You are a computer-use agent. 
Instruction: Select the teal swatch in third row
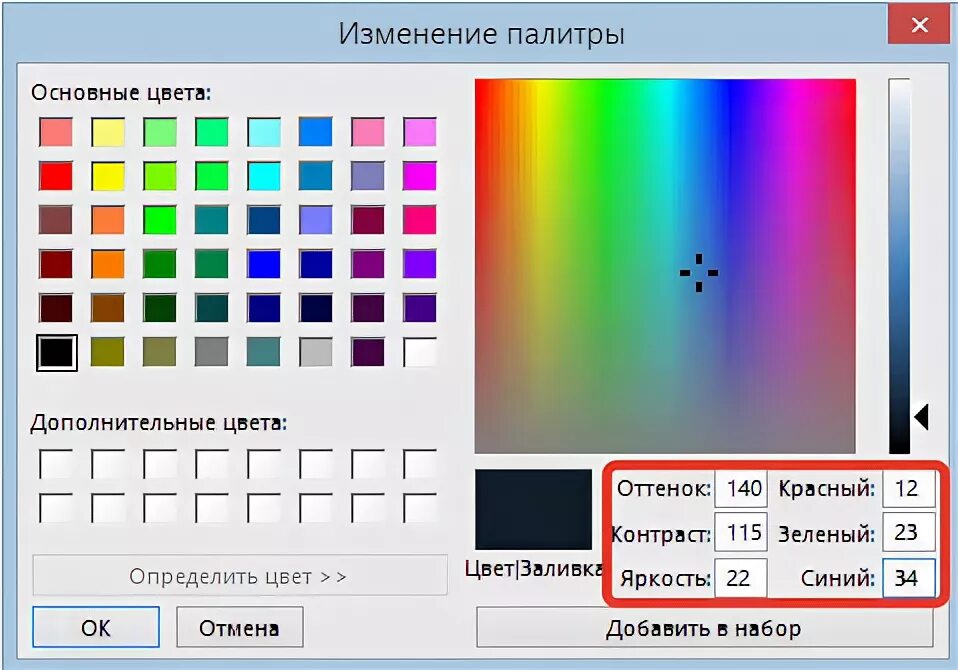click(212, 220)
